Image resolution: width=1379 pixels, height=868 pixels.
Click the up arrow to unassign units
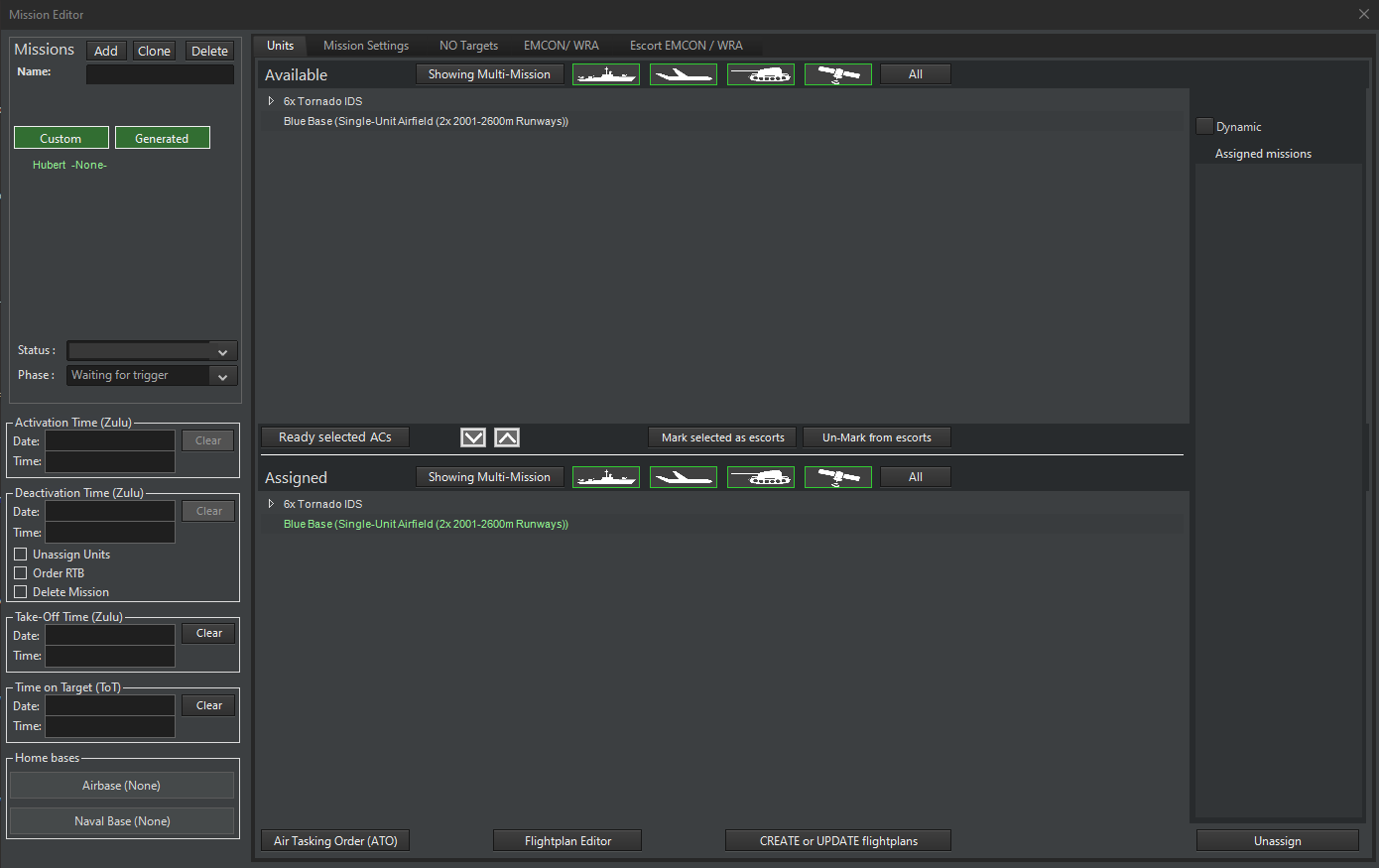507,437
